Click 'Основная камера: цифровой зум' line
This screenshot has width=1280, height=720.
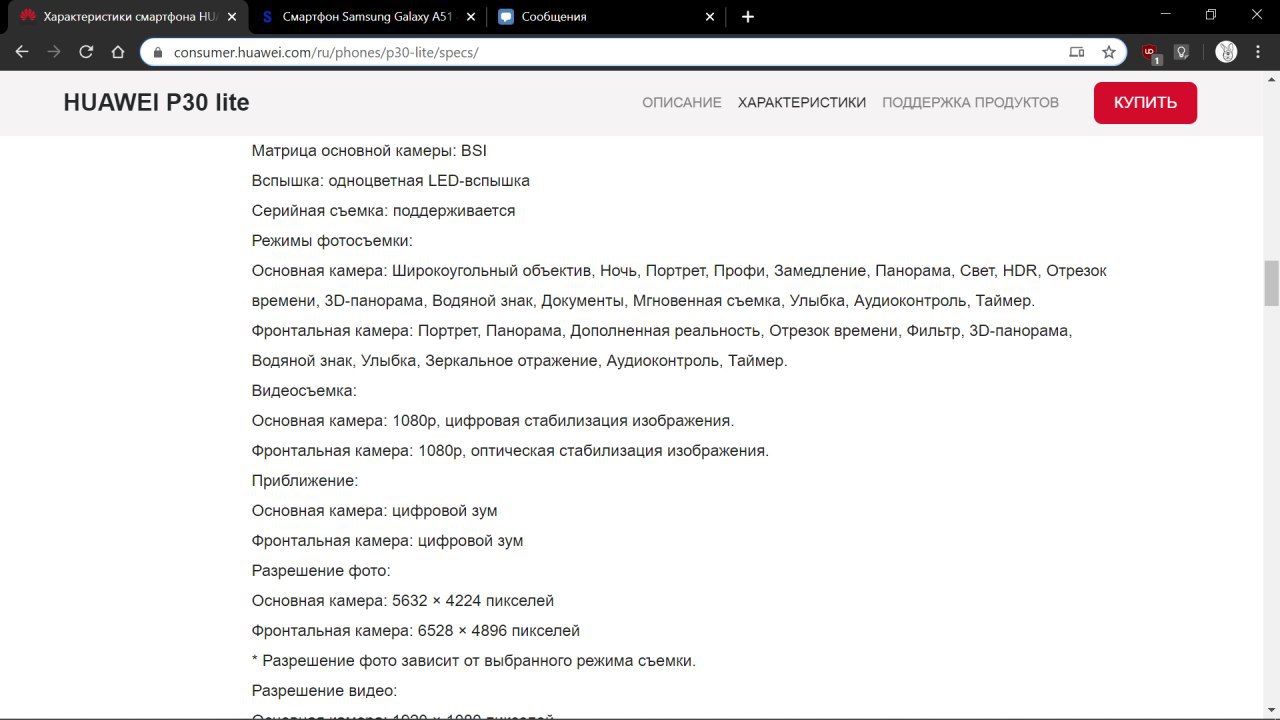click(x=374, y=511)
